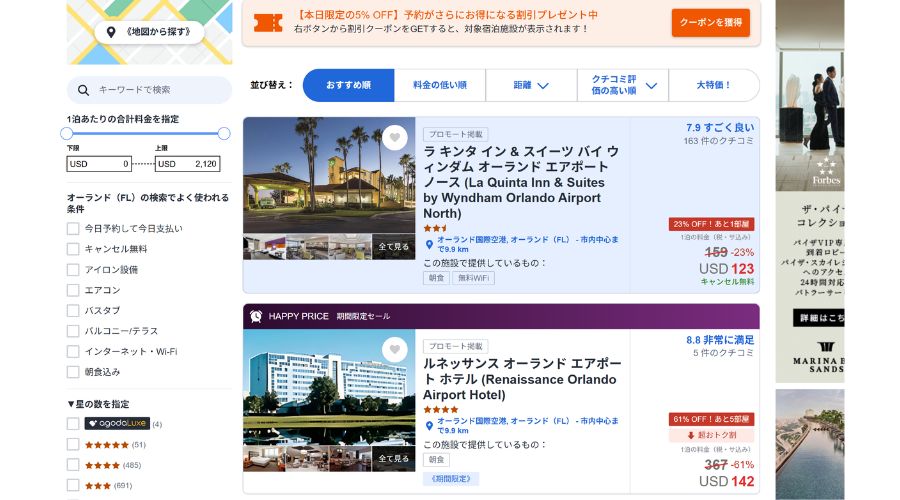Click Renaissance USD 142 price
The width and height of the screenshot is (900, 500).
click(x=726, y=481)
